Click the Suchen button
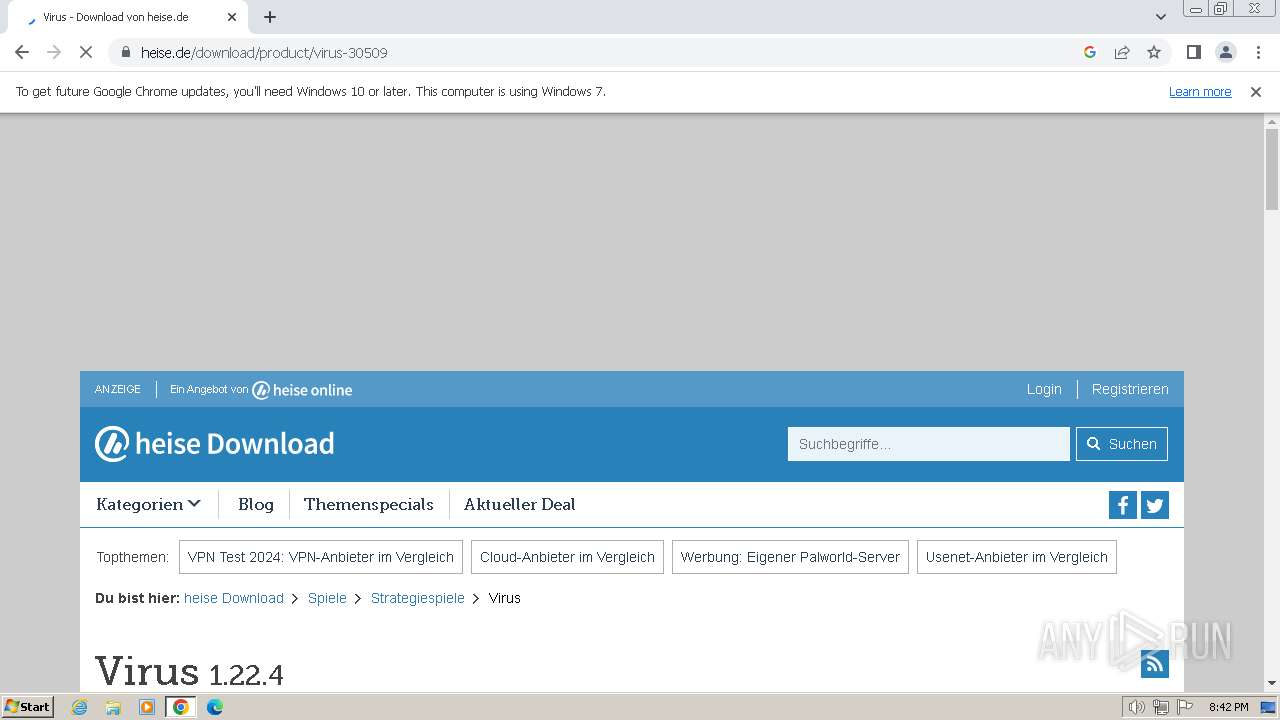 [x=1122, y=444]
